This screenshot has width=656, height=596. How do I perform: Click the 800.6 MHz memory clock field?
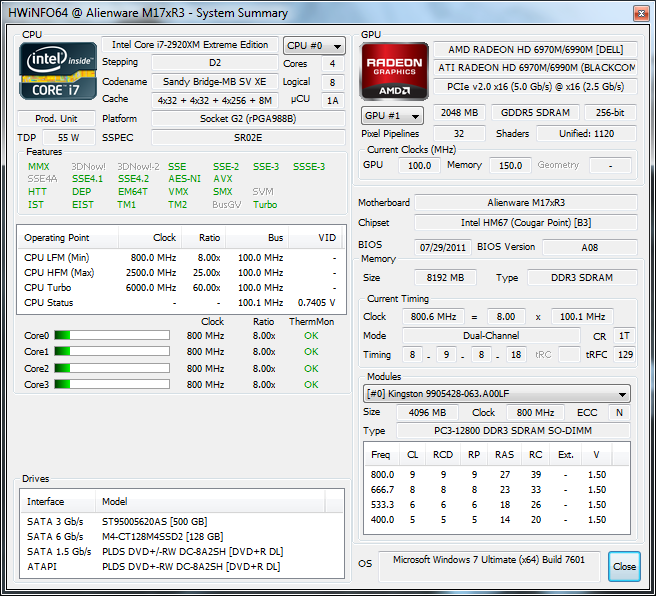pyautogui.click(x=433, y=317)
